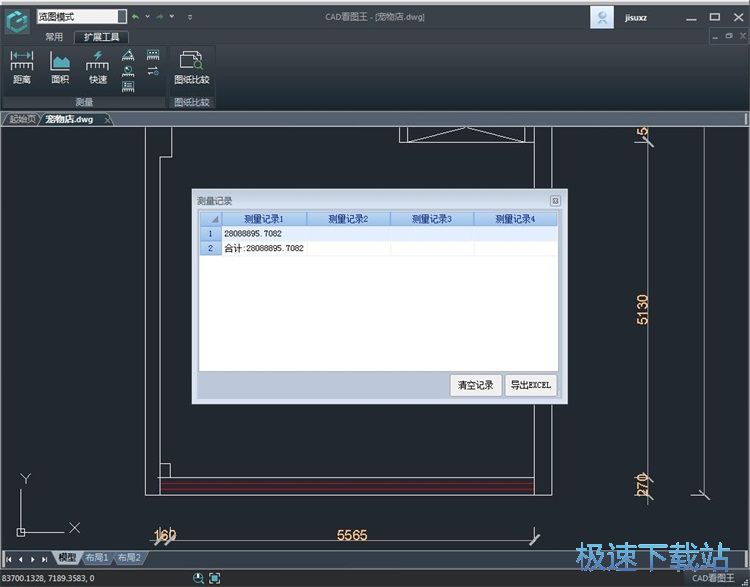Click the 5565 dimension text in drawing
Screen dimensions: 750x587
coord(352,535)
